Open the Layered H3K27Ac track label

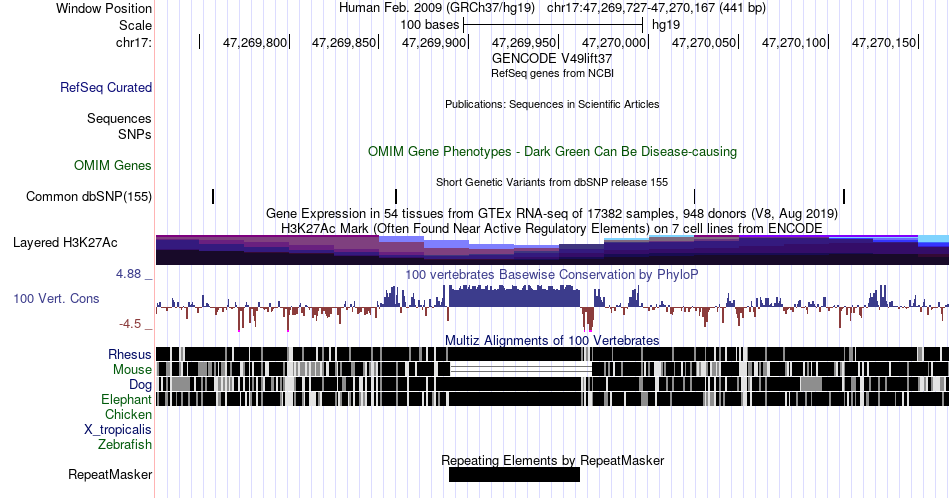65,242
